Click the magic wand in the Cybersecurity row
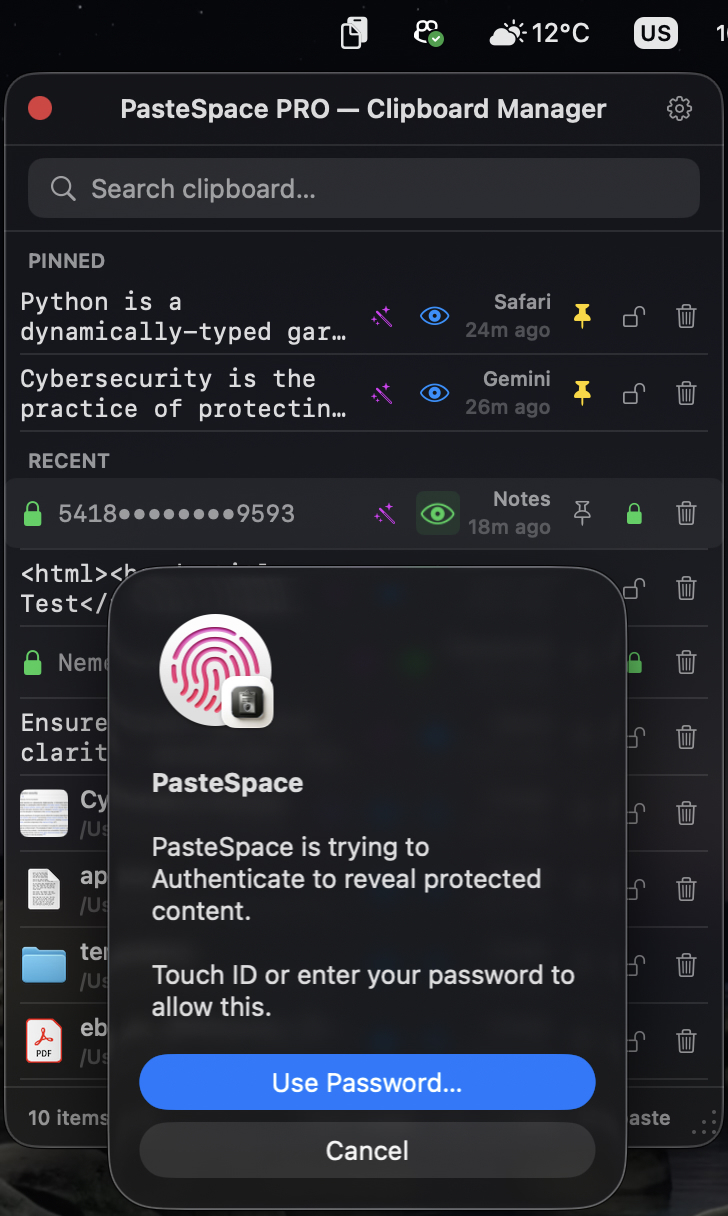This screenshot has width=728, height=1216. (382, 394)
